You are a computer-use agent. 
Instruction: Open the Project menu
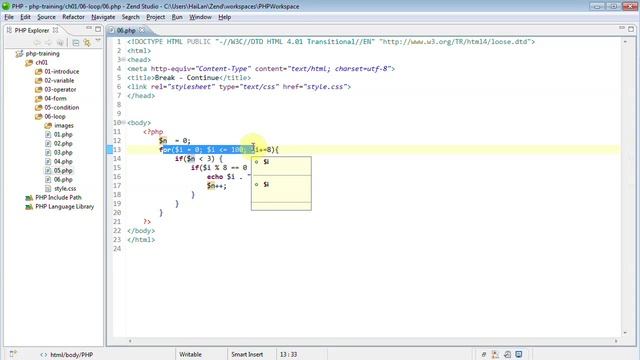tap(156, 17)
